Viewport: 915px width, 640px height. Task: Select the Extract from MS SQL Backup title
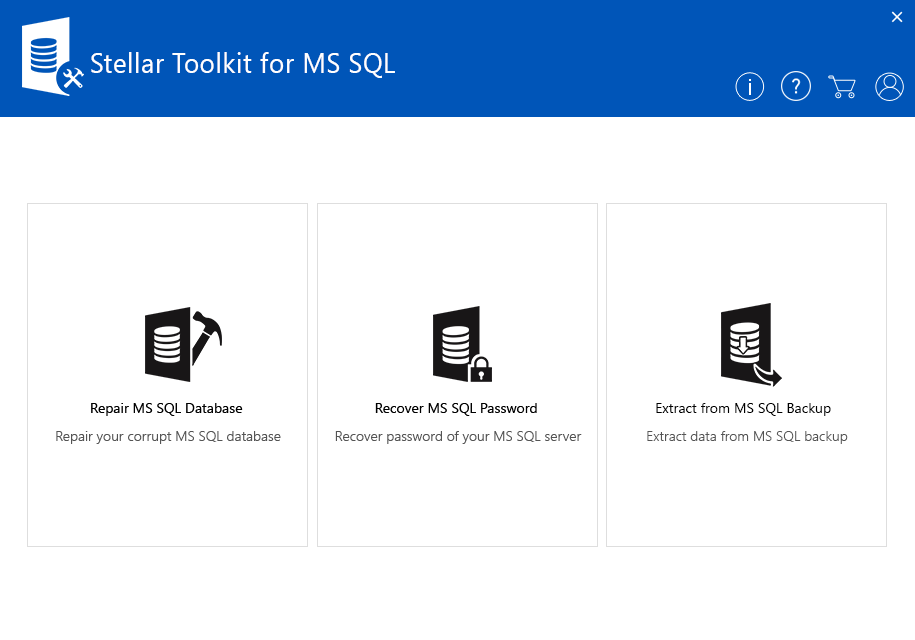(743, 408)
